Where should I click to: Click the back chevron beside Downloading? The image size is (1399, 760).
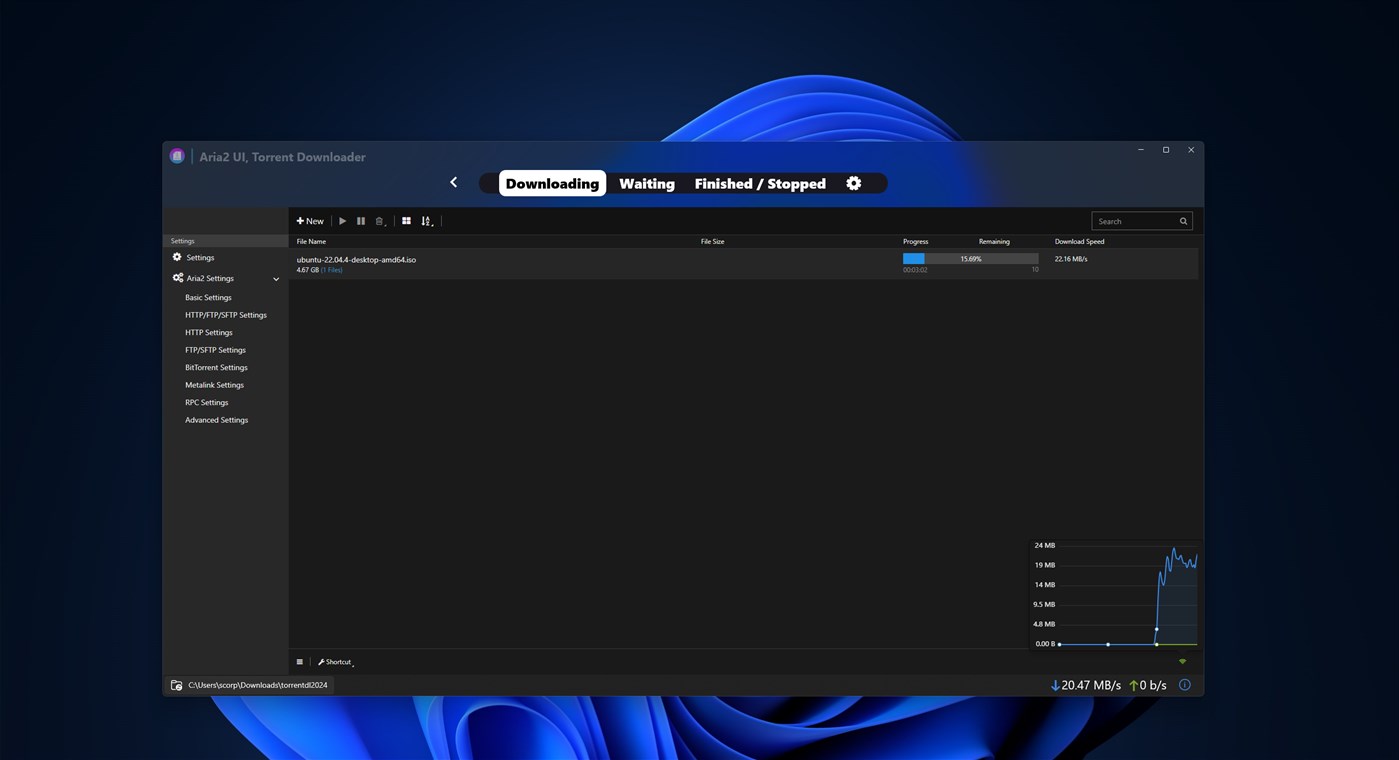453,182
